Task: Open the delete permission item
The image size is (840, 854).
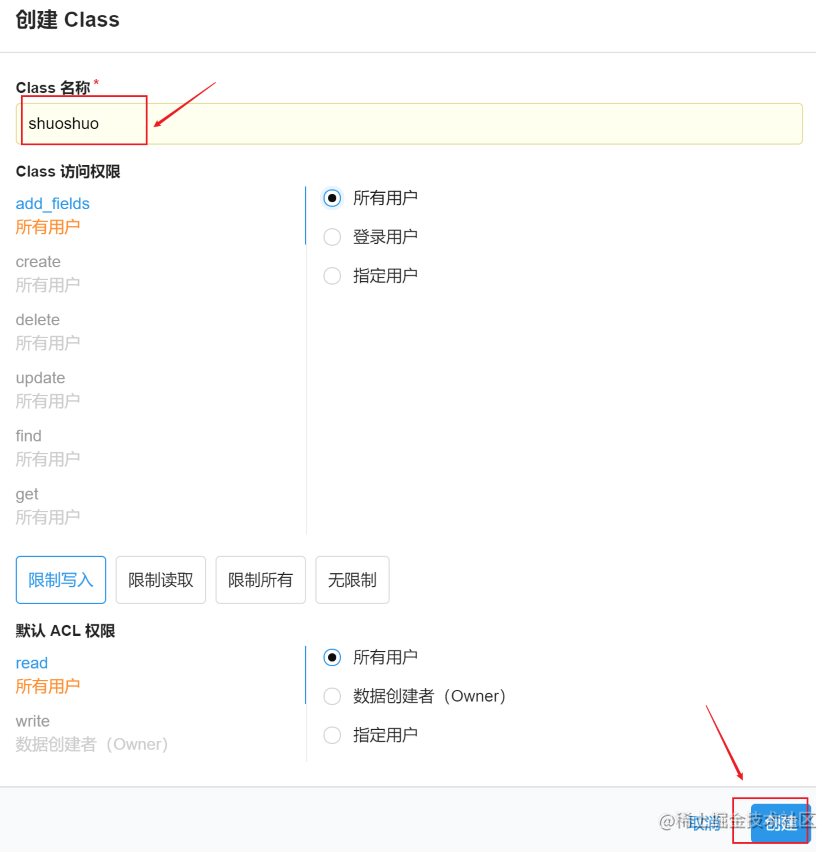Action: click(47, 332)
